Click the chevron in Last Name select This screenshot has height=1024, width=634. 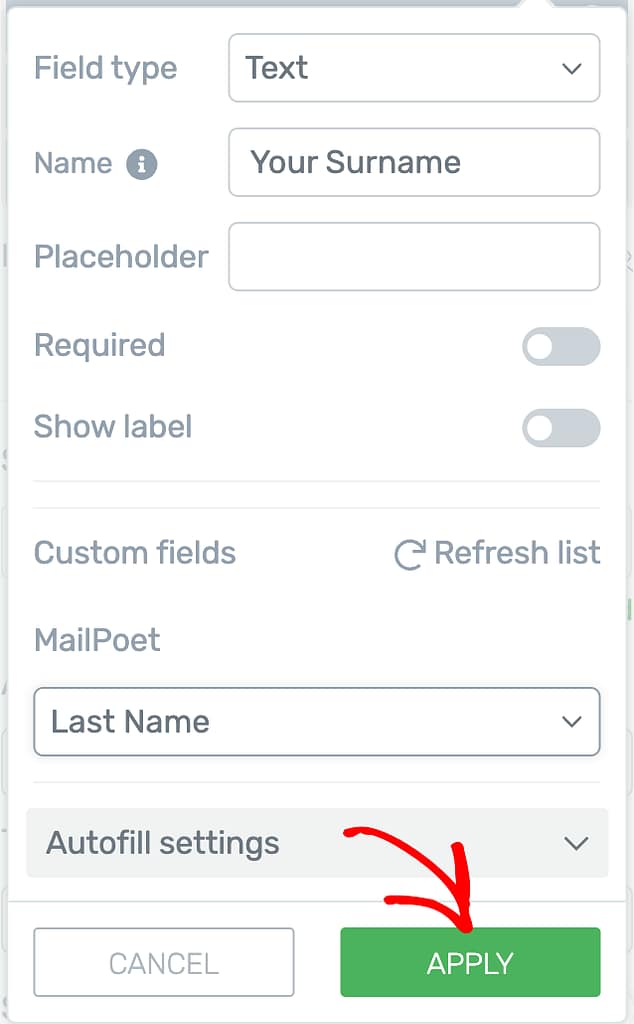coord(572,722)
